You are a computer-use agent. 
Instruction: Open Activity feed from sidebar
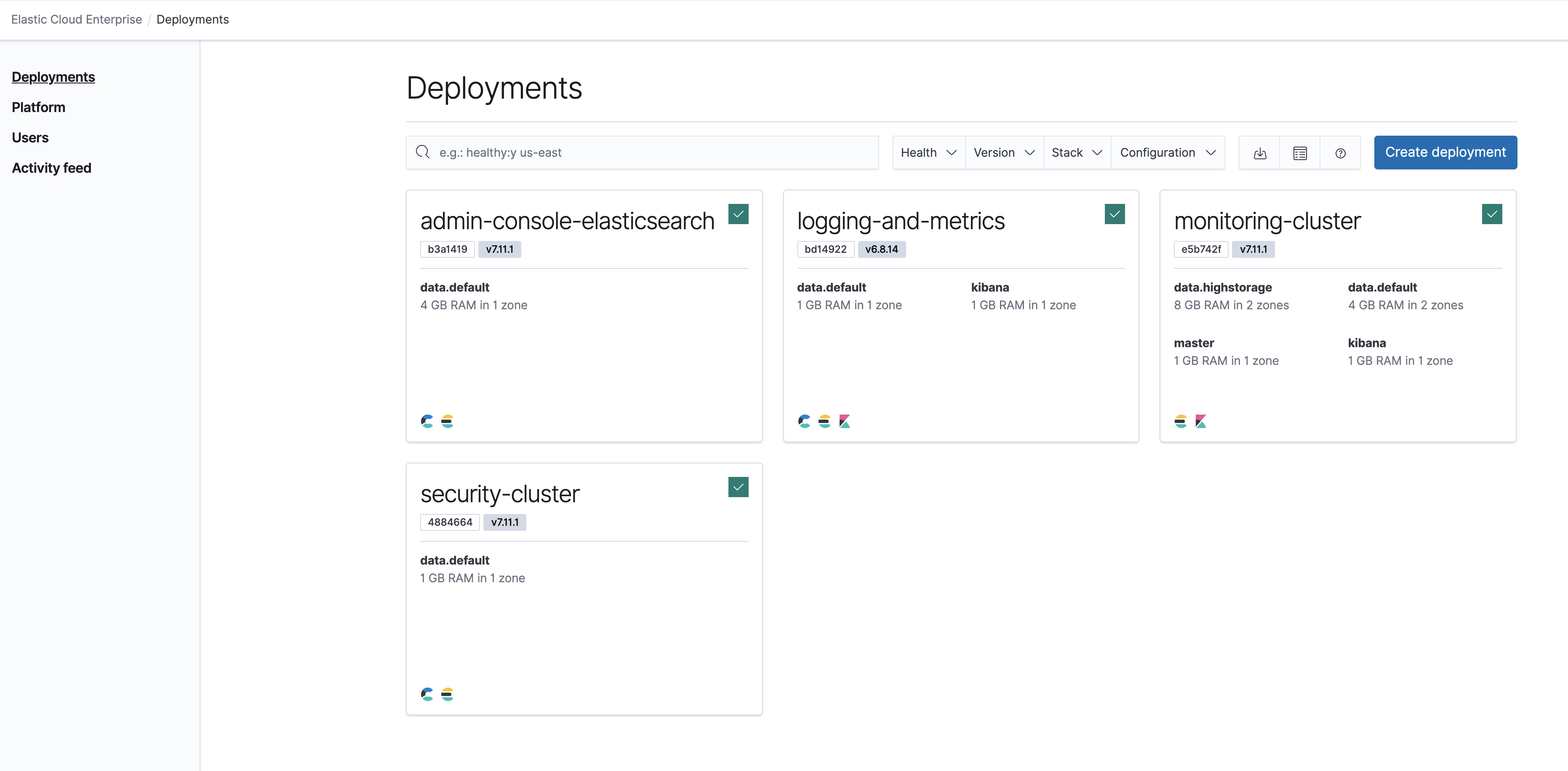tap(52, 168)
